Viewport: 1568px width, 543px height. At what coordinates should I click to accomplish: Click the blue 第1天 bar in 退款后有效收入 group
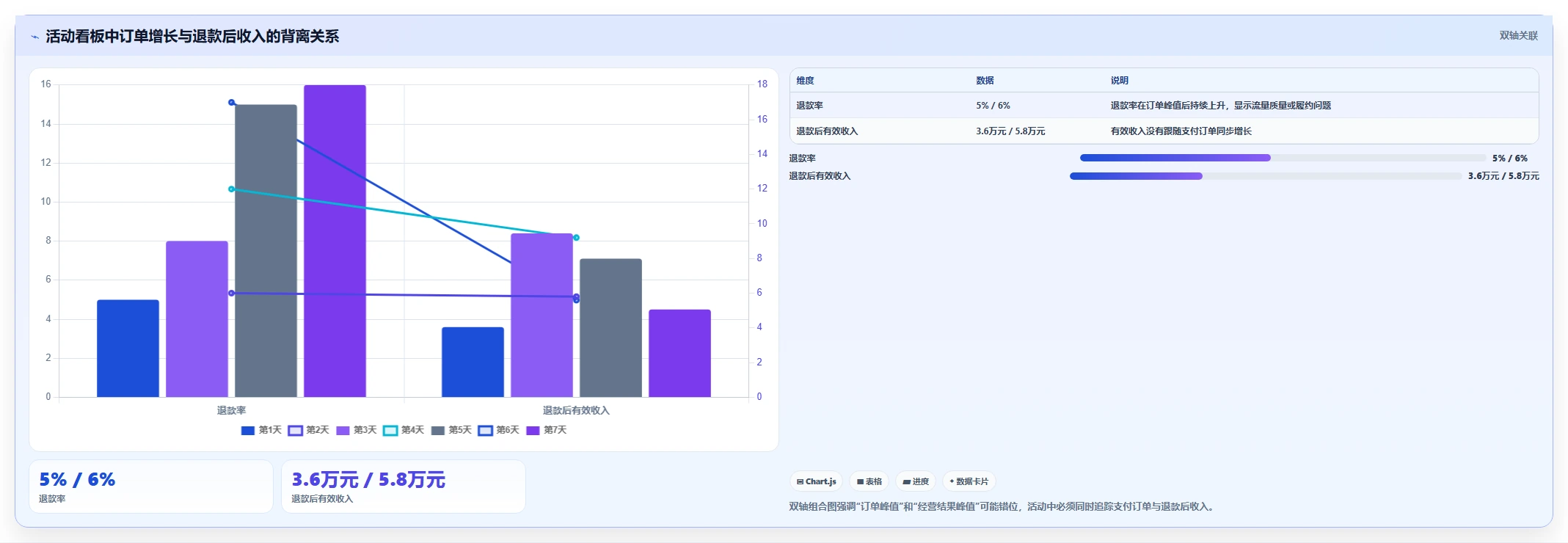click(x=473, y=362)
